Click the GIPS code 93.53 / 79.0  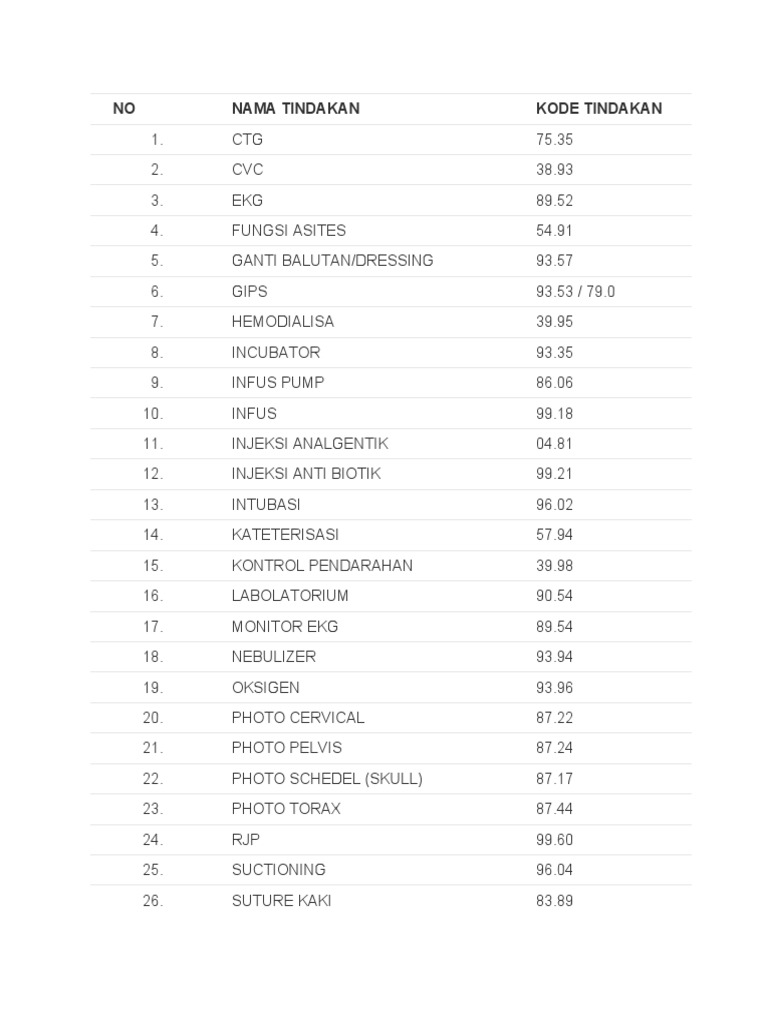coord(576,292)
